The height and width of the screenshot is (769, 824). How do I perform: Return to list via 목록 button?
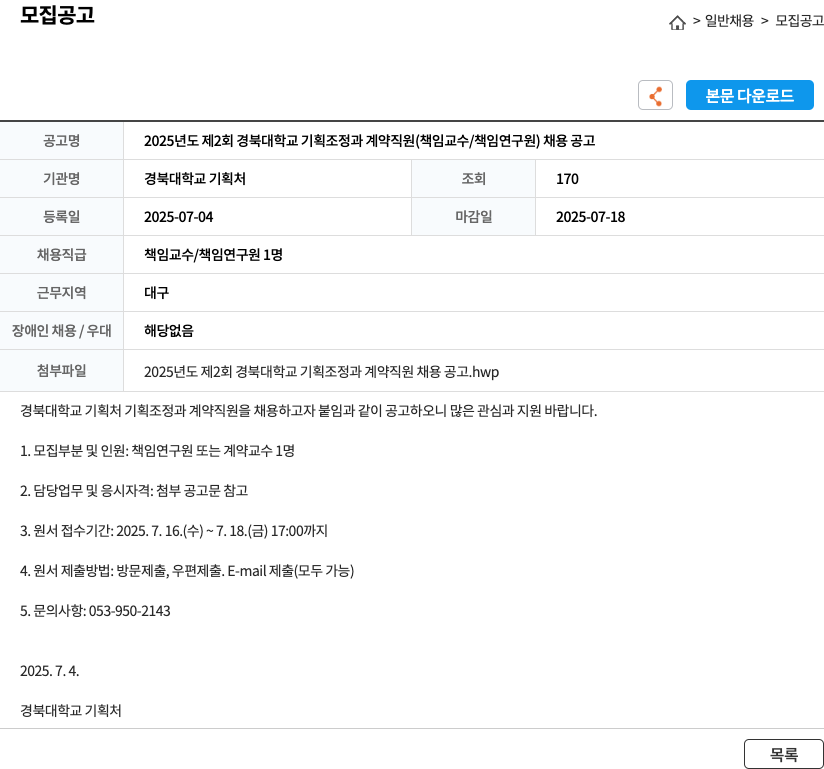tap(784, 754)
